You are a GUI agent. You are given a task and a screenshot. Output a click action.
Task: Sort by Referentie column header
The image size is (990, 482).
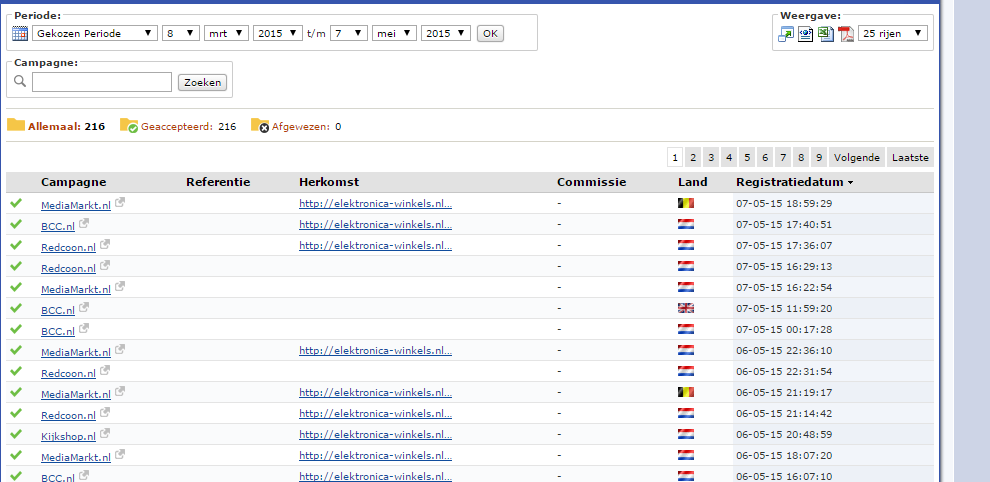pyautogui.click(x=218, y=182)
